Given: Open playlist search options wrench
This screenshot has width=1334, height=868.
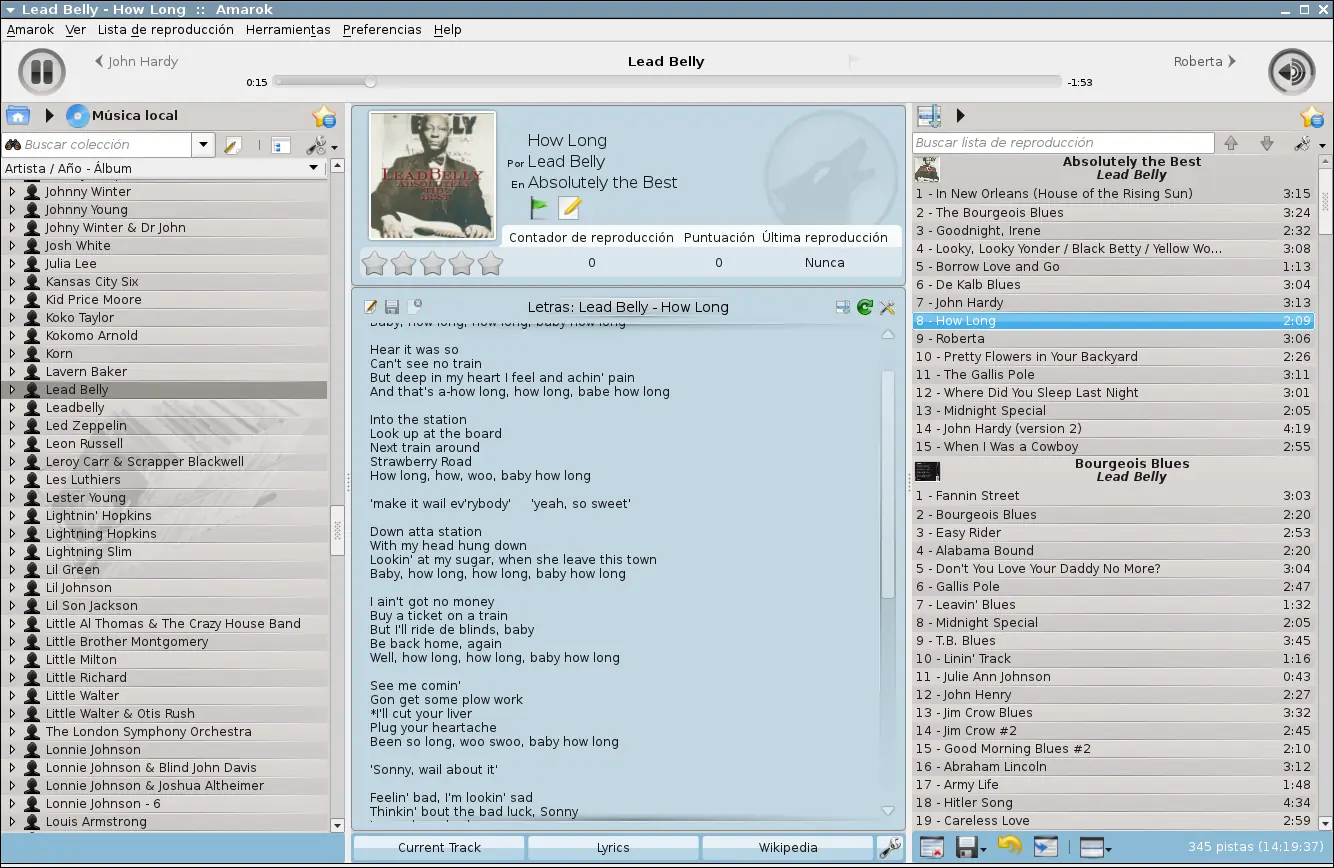Looking at the screenshot, I should tap(1303, 143).
